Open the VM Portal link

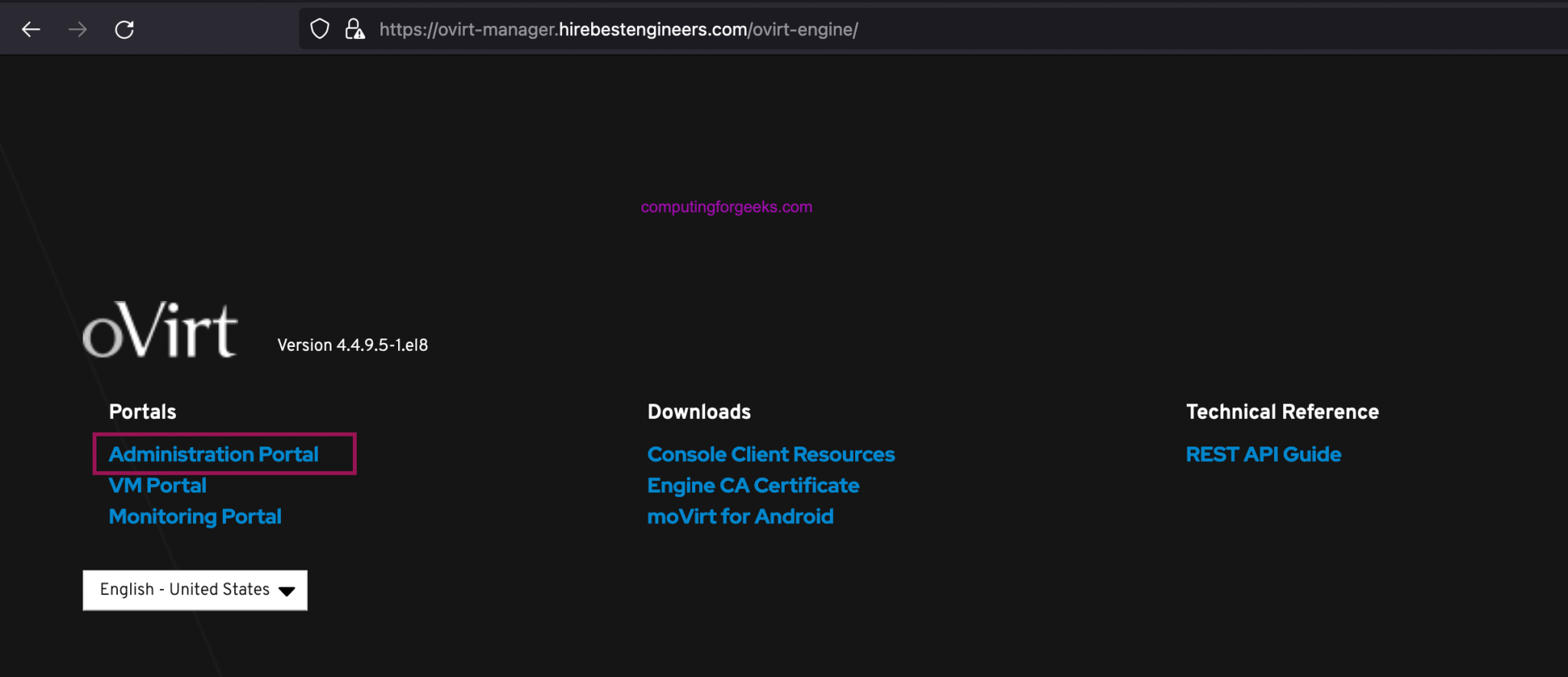[x=158, y=486]
